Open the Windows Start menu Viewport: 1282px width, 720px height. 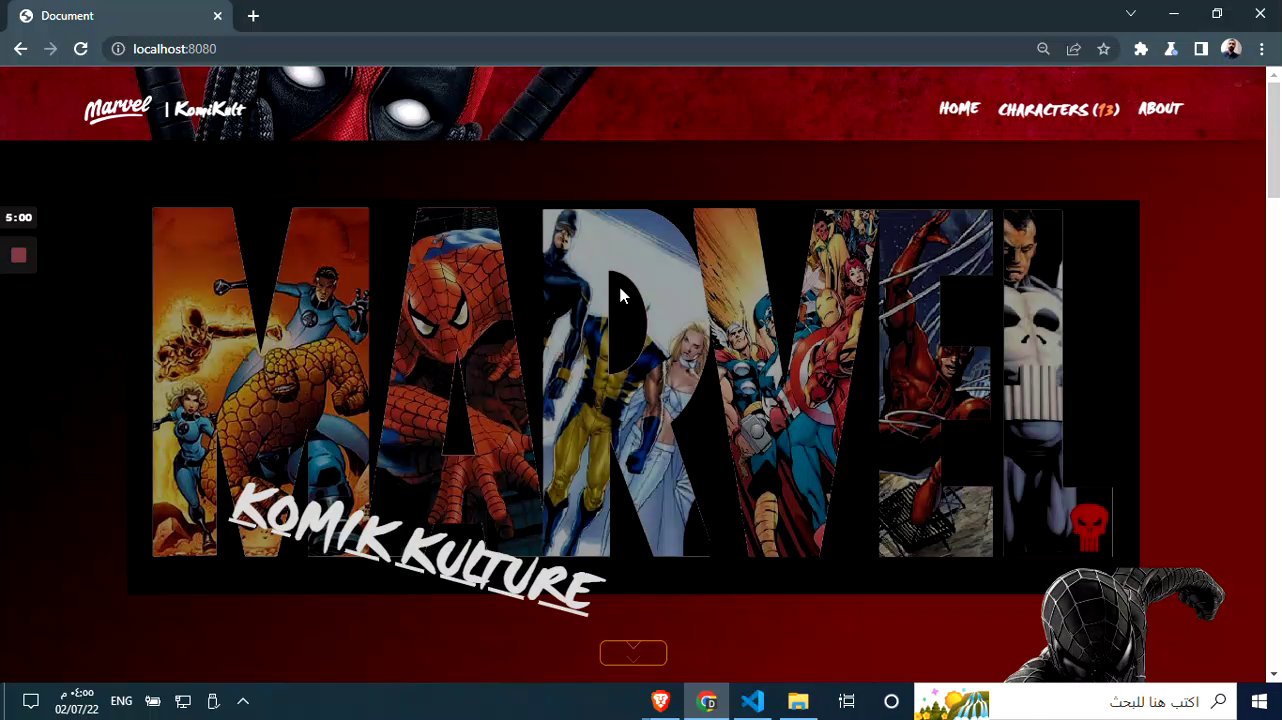coord(1259,702)
